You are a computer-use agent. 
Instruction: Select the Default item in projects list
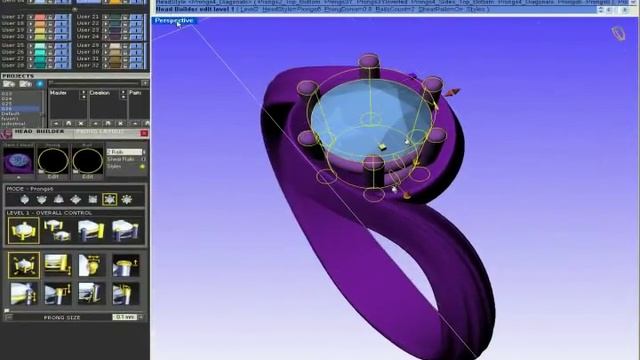click(11, 114)
